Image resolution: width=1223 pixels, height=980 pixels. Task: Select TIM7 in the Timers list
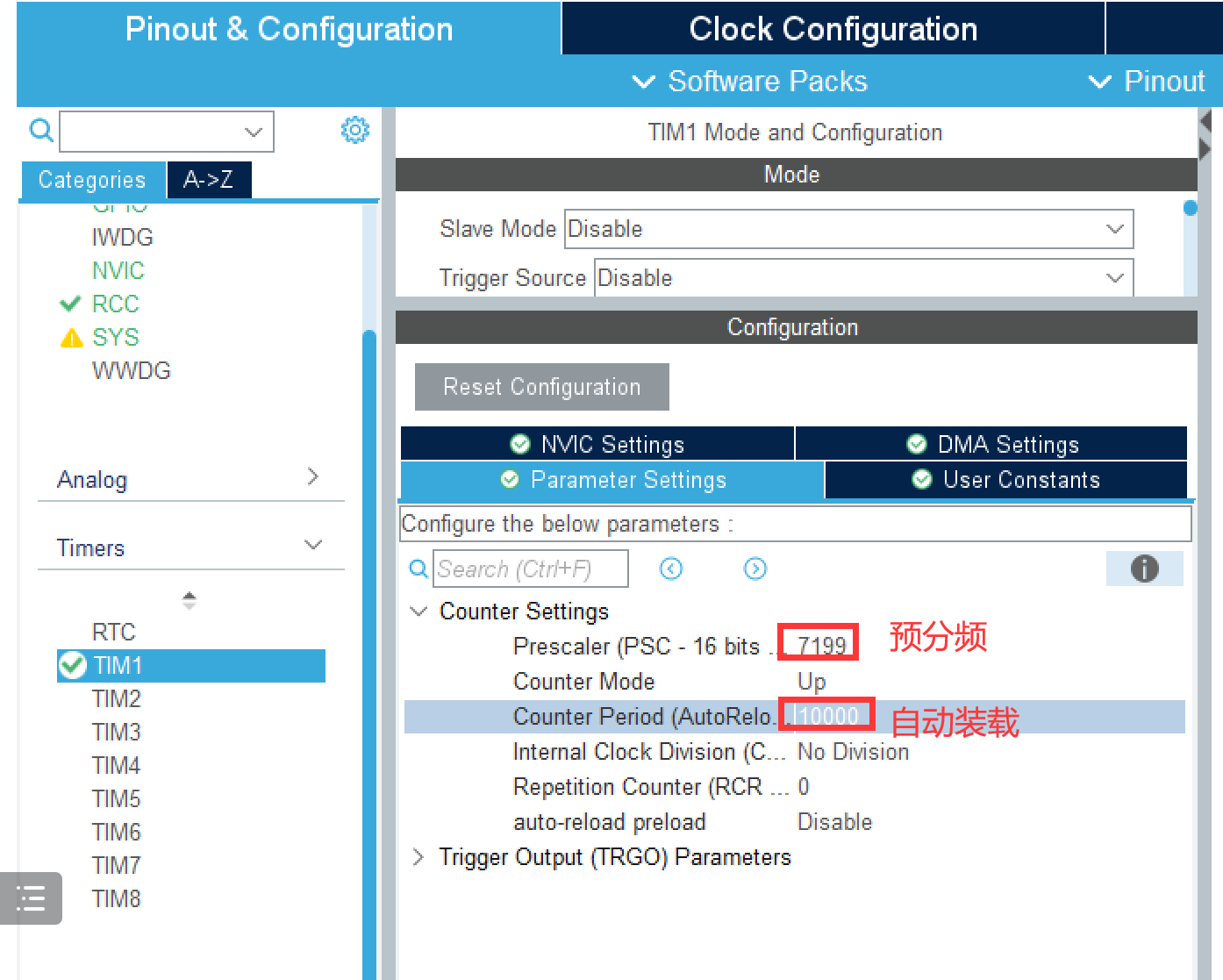tap(117, 866)
